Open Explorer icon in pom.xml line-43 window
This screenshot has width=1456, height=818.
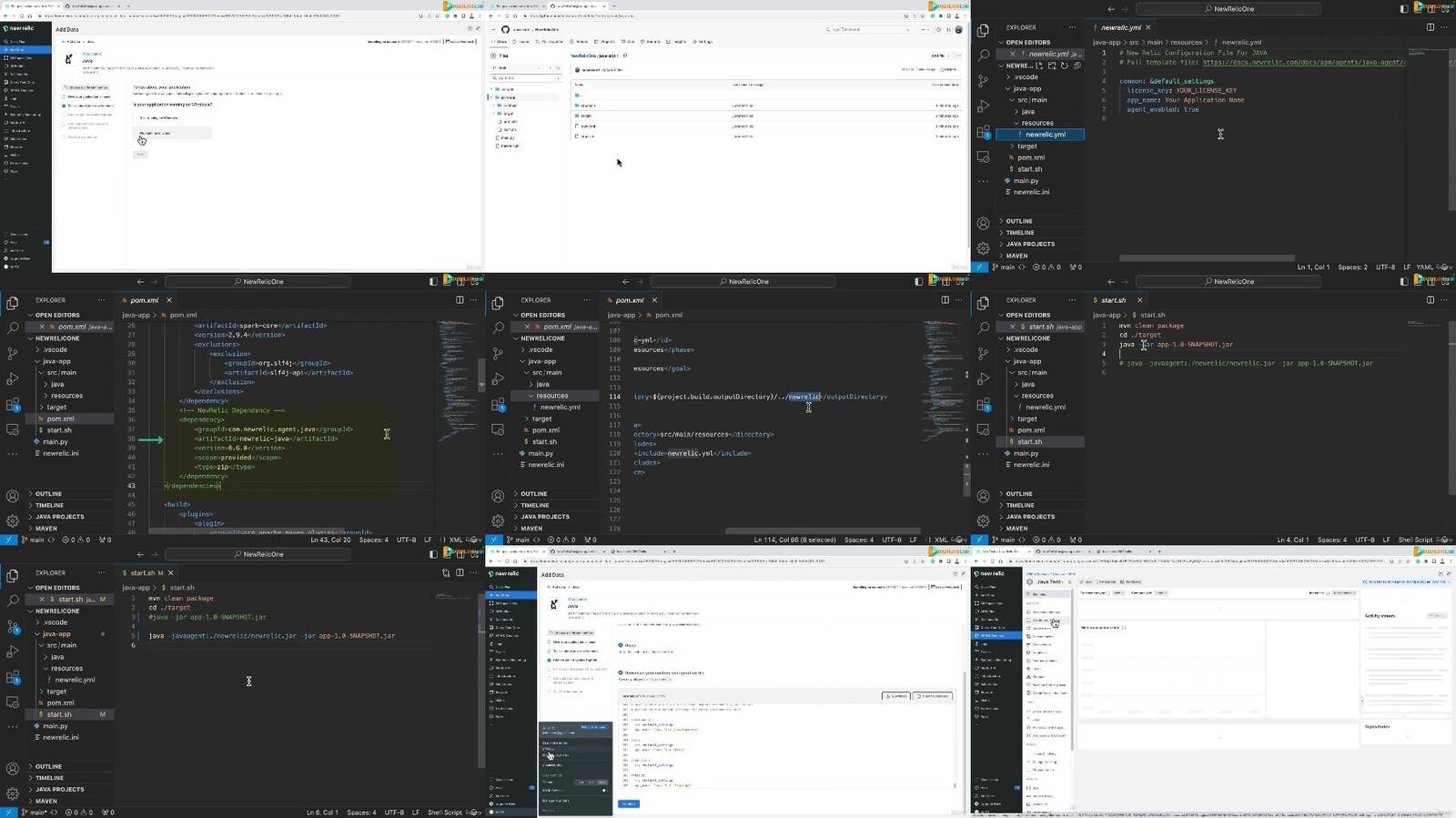pos(13,303)
